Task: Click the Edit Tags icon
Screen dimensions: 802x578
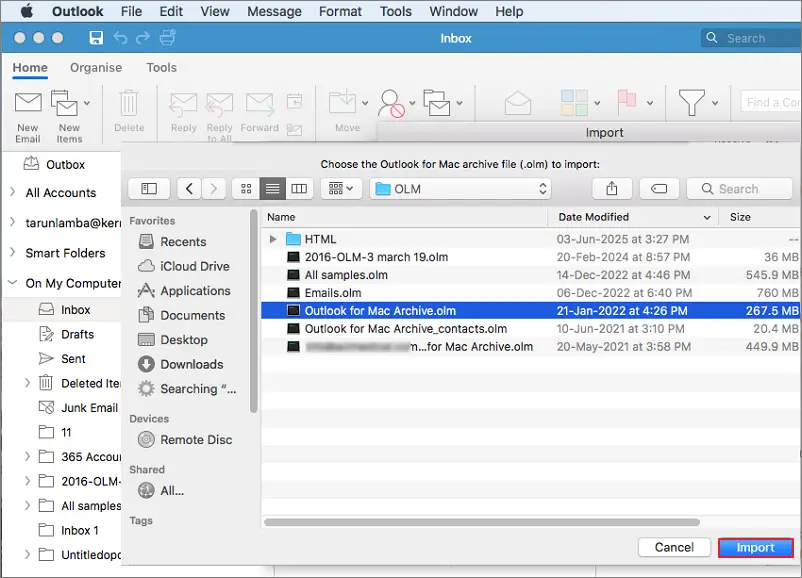Action: [x=659, y=189]
